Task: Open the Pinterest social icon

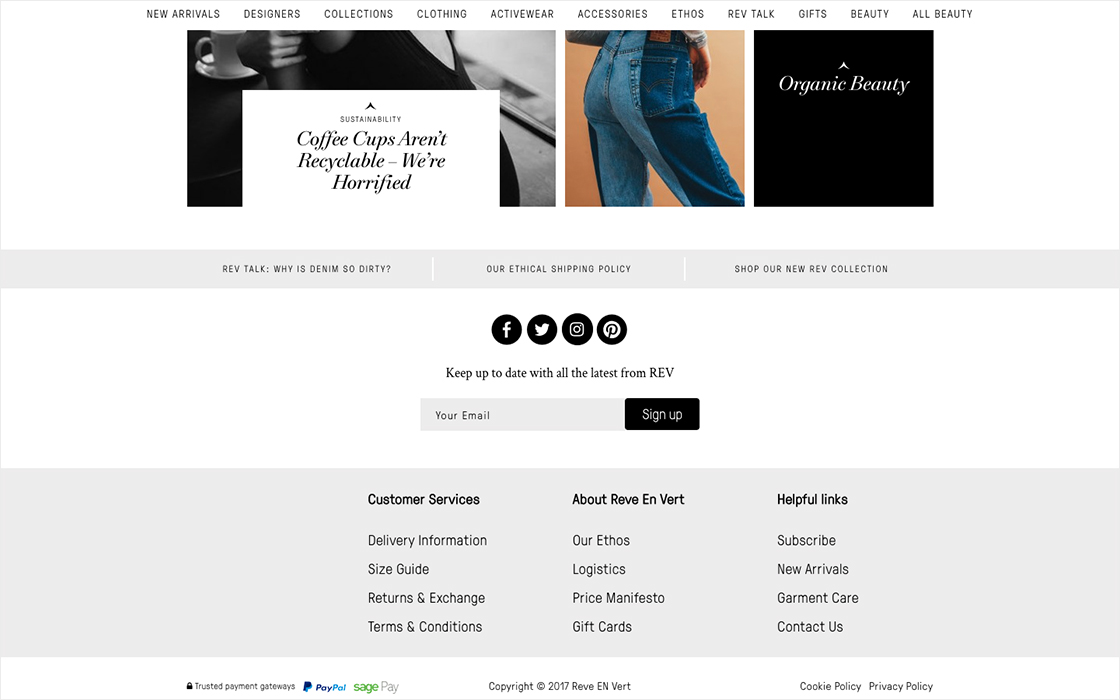Action: [612, 329]
